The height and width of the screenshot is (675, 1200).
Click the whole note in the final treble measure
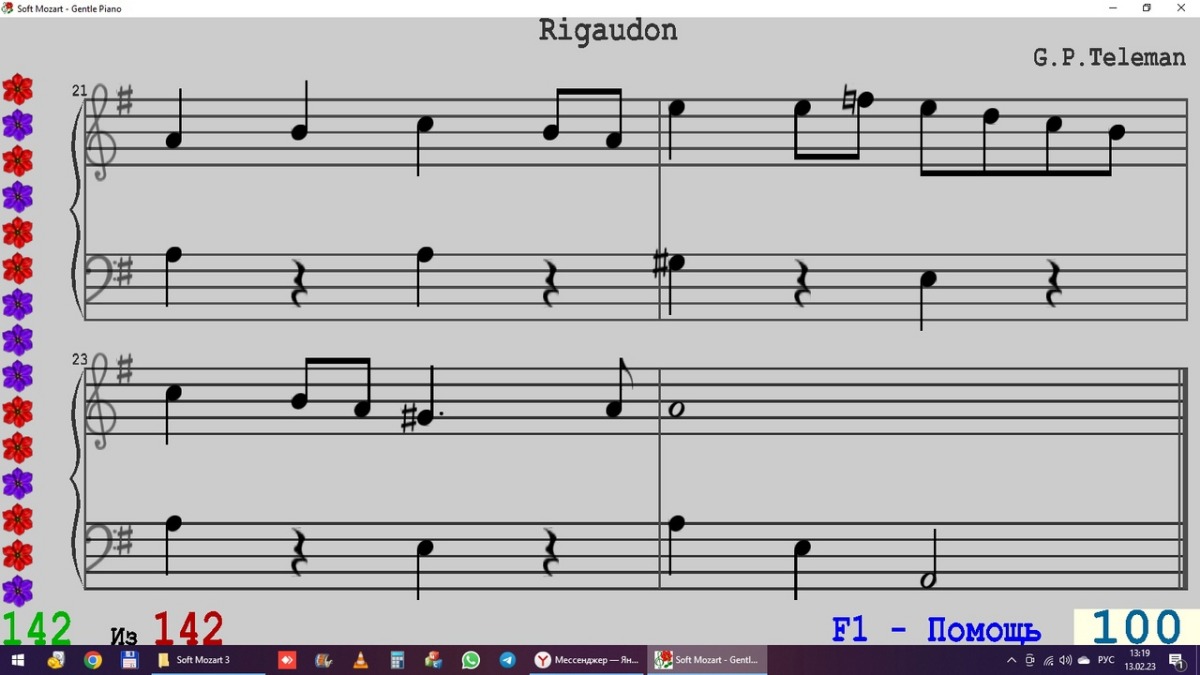click(676, 408)
